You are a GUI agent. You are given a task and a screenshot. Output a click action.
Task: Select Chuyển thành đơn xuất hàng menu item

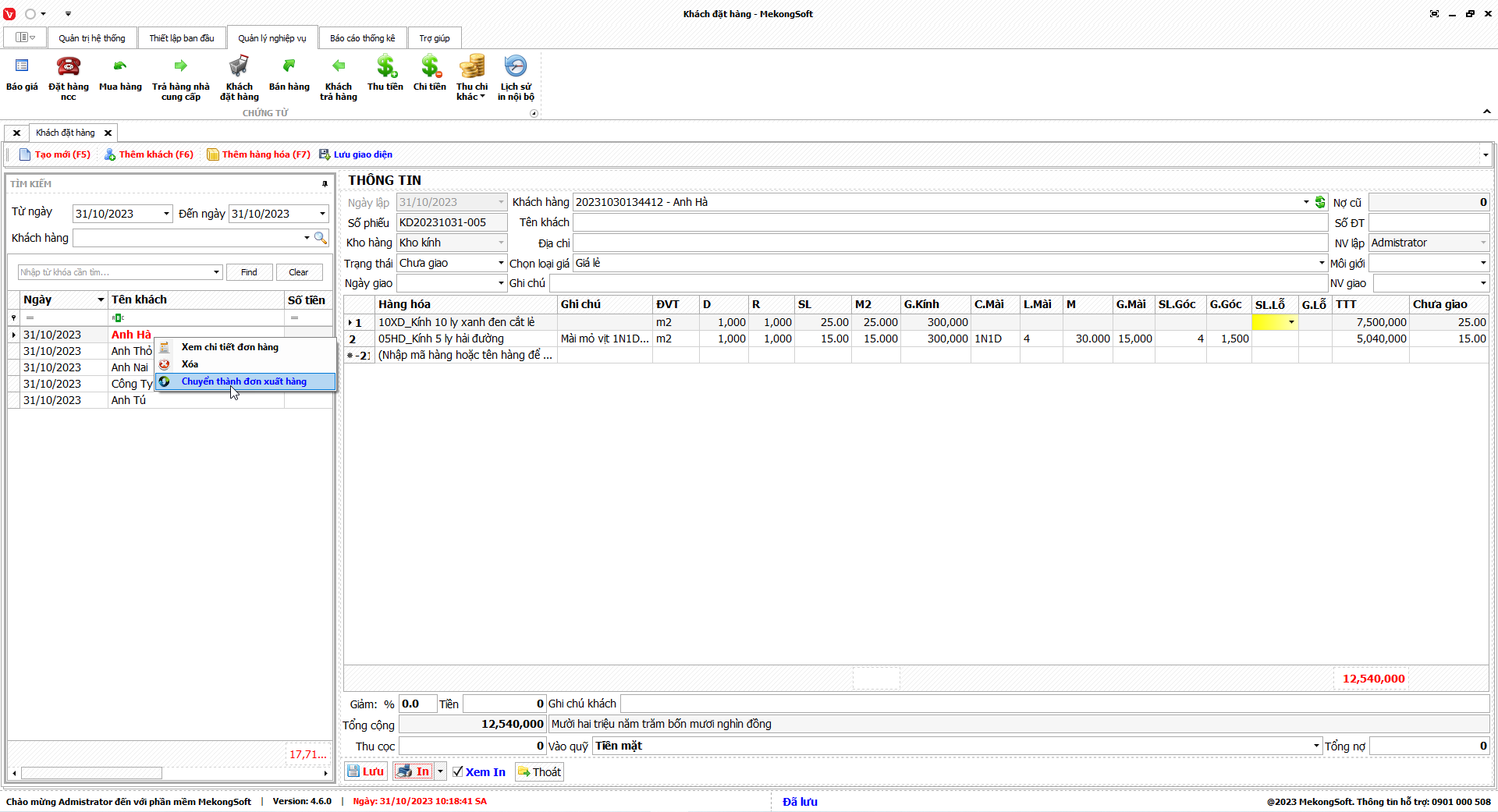click(244, 381)
